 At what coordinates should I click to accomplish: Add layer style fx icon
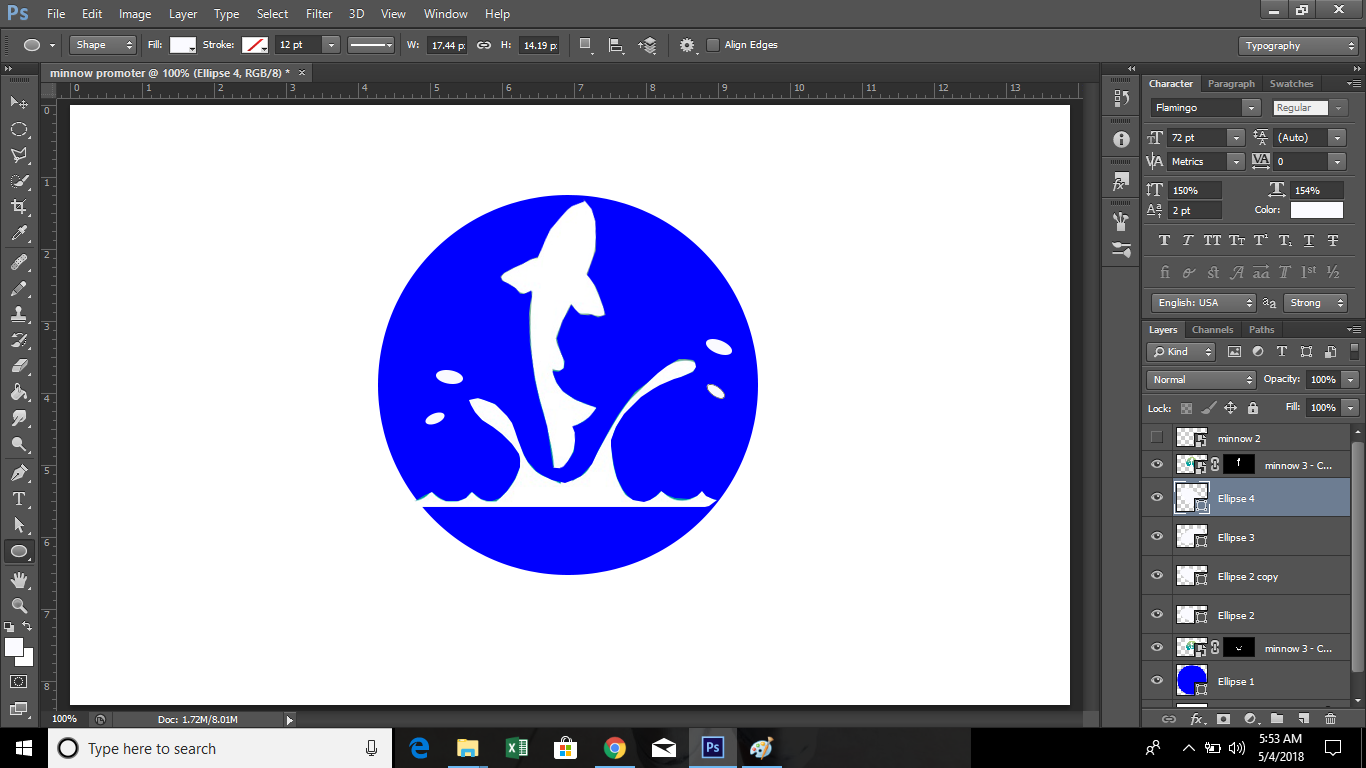point(1196,719)
